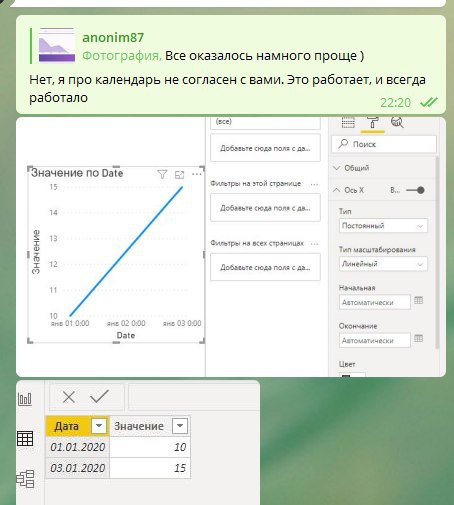Open options for Фильтры на этой странице
The height and width of the screenshot is (505, 454).
314,184
